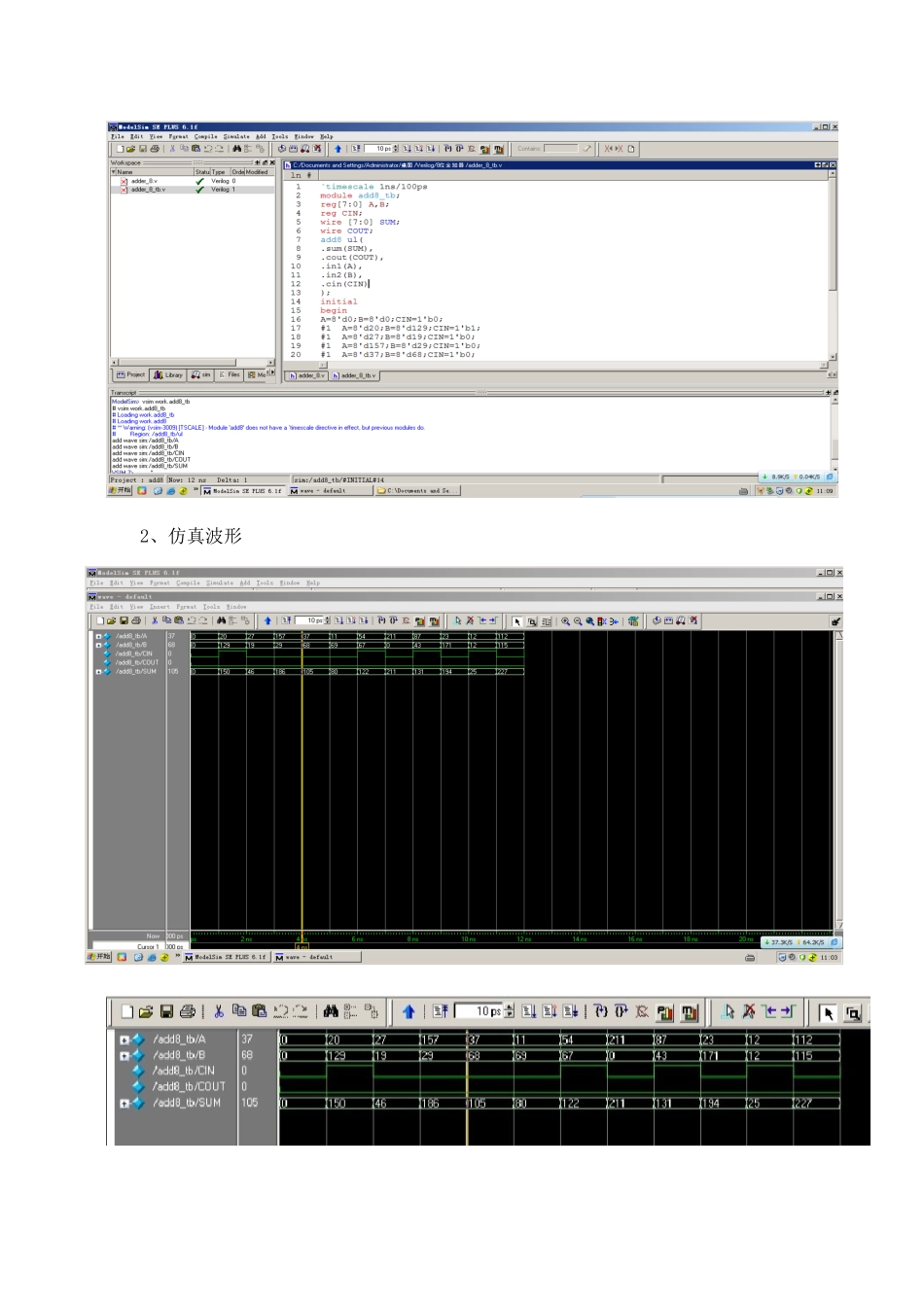Click the Save icon in the wave window toolbar
Viewport: 924px width, 1307px height.
tap(124, 620)
